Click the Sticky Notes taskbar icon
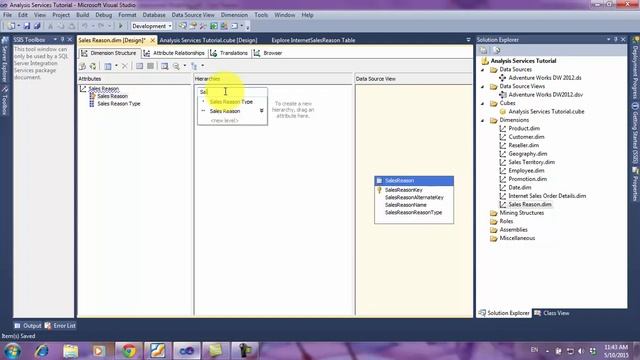The width and height of the screenshot is (640, 360). point(216,351)
